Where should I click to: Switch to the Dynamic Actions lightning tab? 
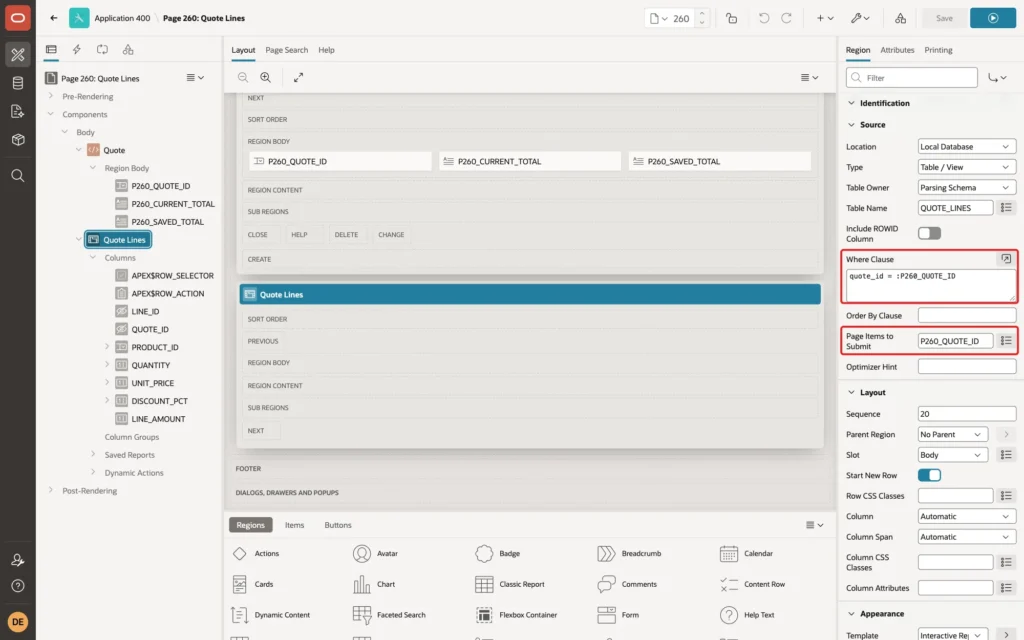click(76, 50)
